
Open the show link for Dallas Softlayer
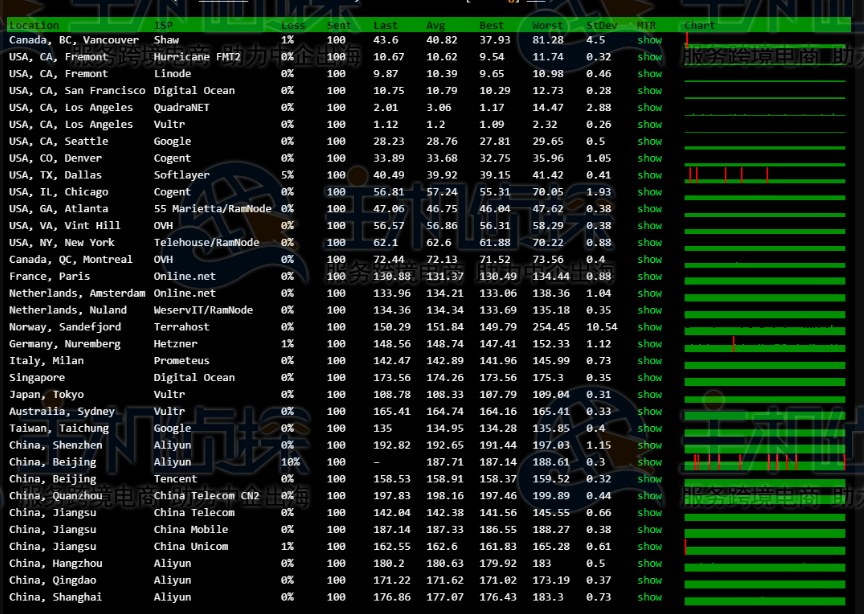tap(650, 175)
